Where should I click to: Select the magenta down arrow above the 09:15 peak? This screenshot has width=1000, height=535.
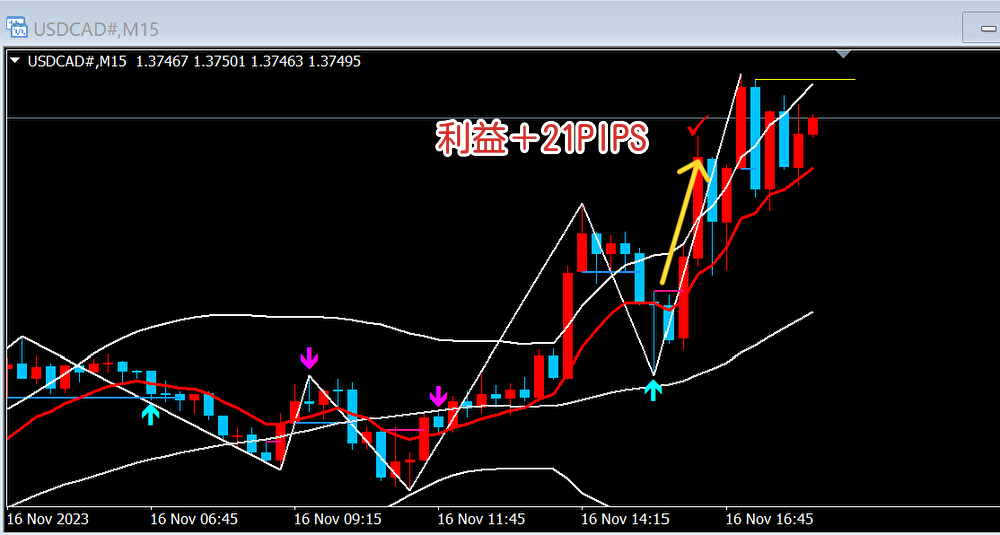click(309, 358)
